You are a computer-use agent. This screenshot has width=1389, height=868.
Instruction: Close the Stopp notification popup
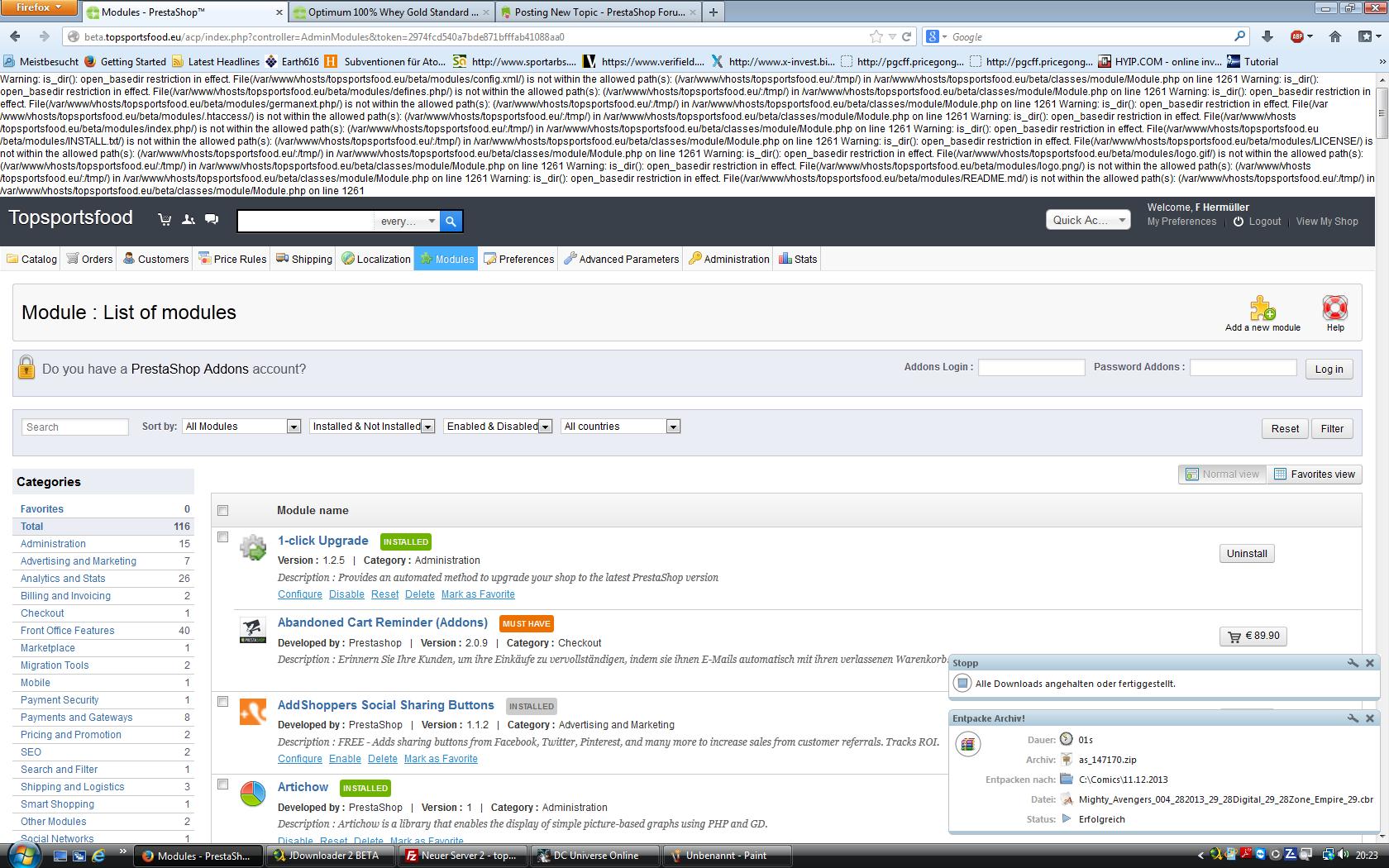click(1370, 663)
